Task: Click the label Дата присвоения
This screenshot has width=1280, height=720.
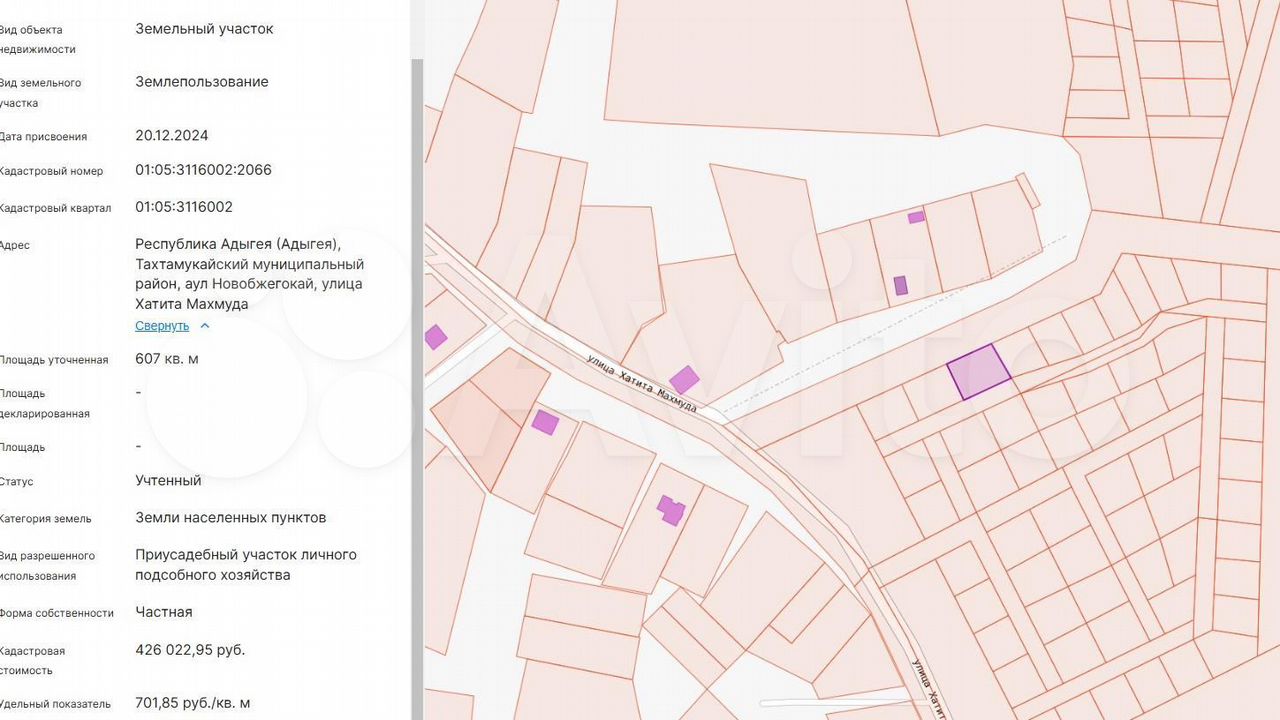Action: (43, 137)
